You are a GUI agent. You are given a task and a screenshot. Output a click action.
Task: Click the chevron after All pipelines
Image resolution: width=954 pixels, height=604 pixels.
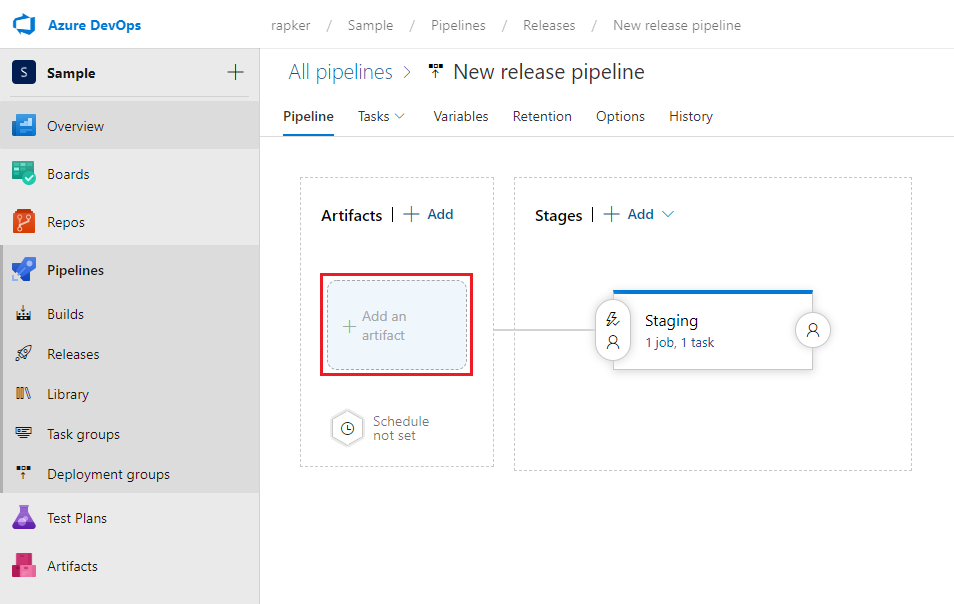tap(407, 72)
